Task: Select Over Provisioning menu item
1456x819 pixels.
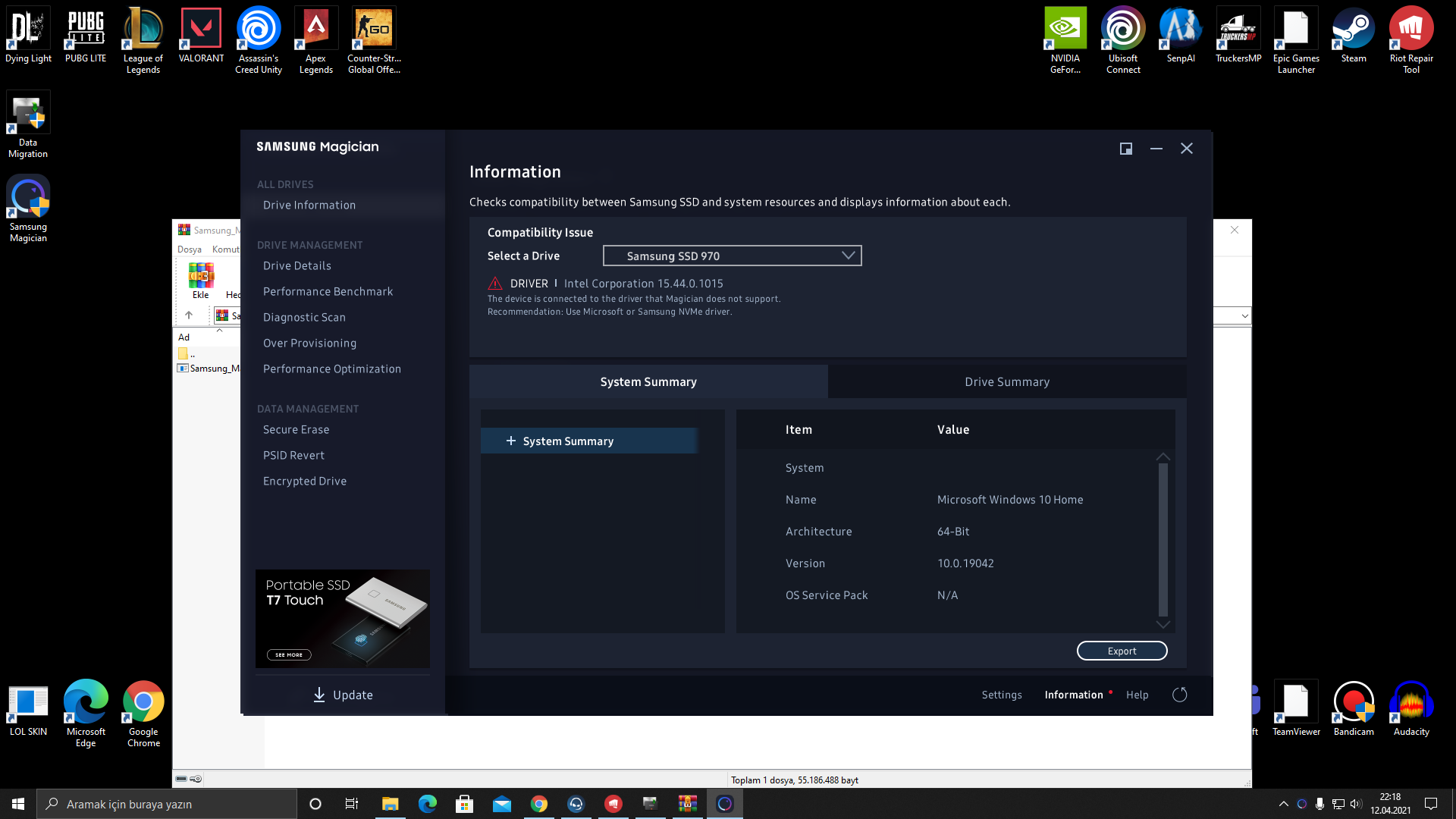Action: point(309,343)
